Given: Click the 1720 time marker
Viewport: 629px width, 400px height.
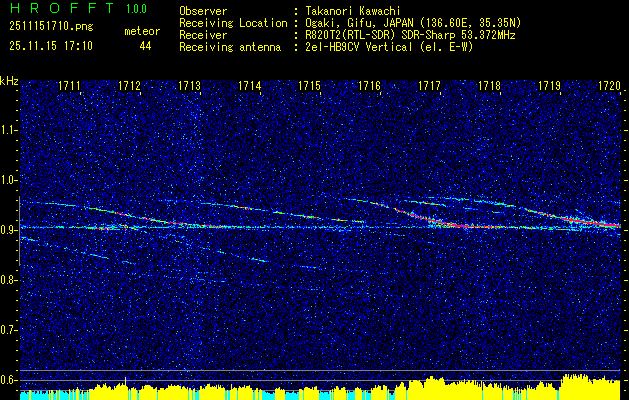Looking at the screenshot, I should tap(609, 86).
